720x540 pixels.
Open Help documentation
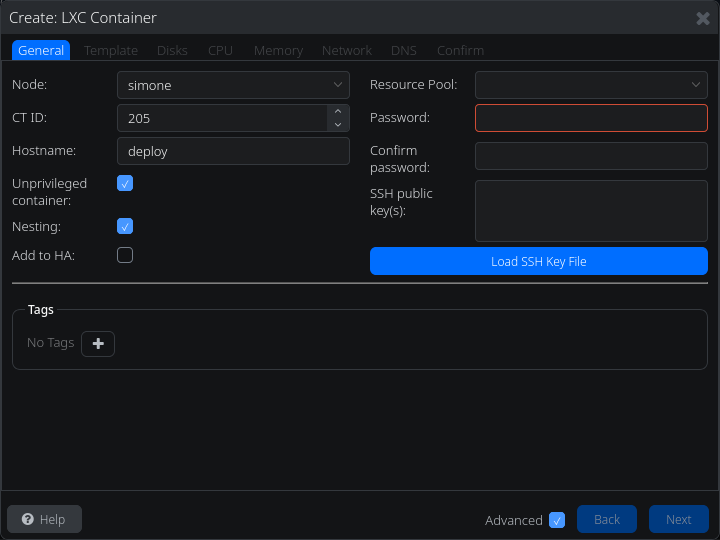click(x=45, y=519)
